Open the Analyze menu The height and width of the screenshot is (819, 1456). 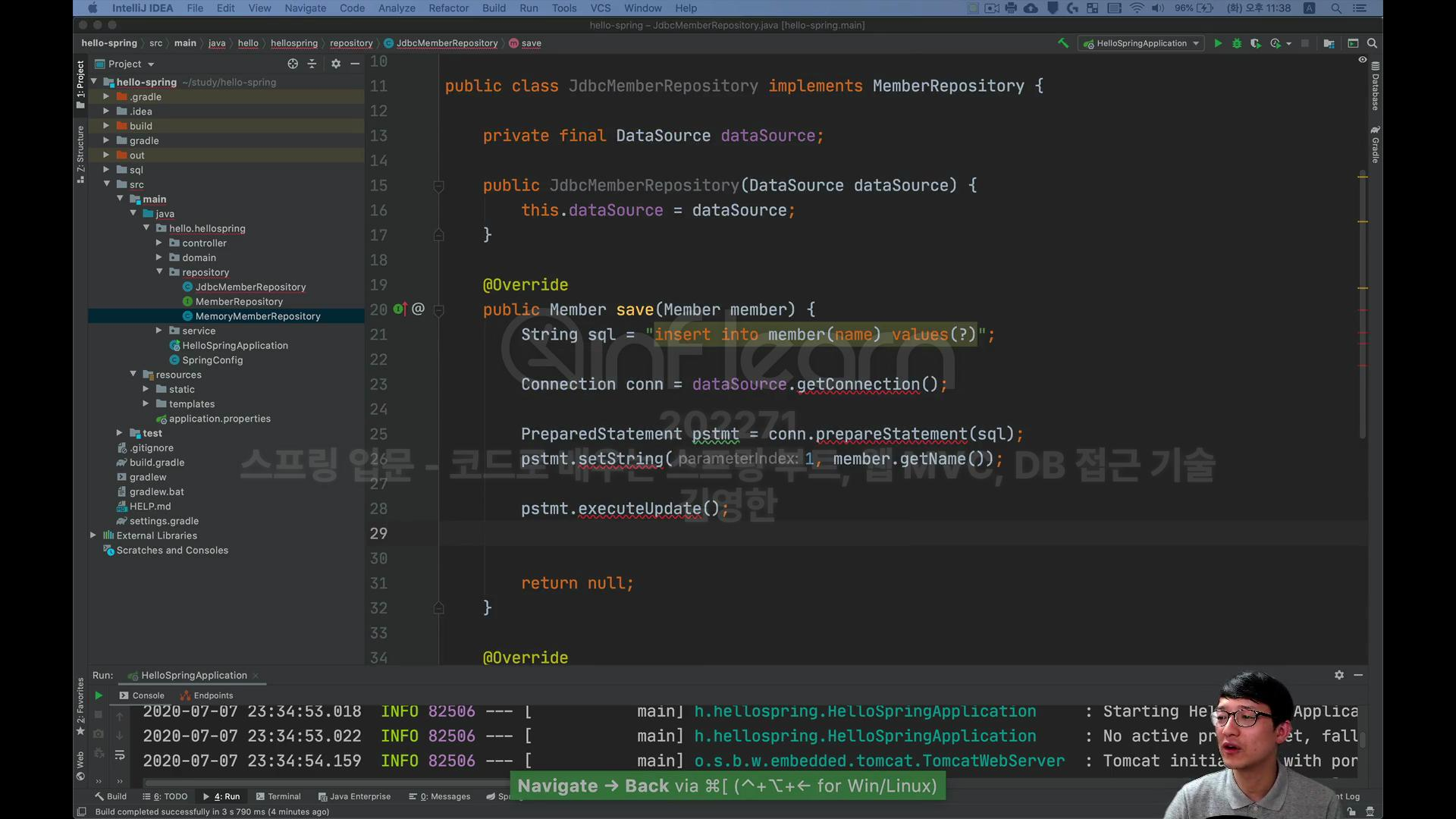click(x=397, y=8)
